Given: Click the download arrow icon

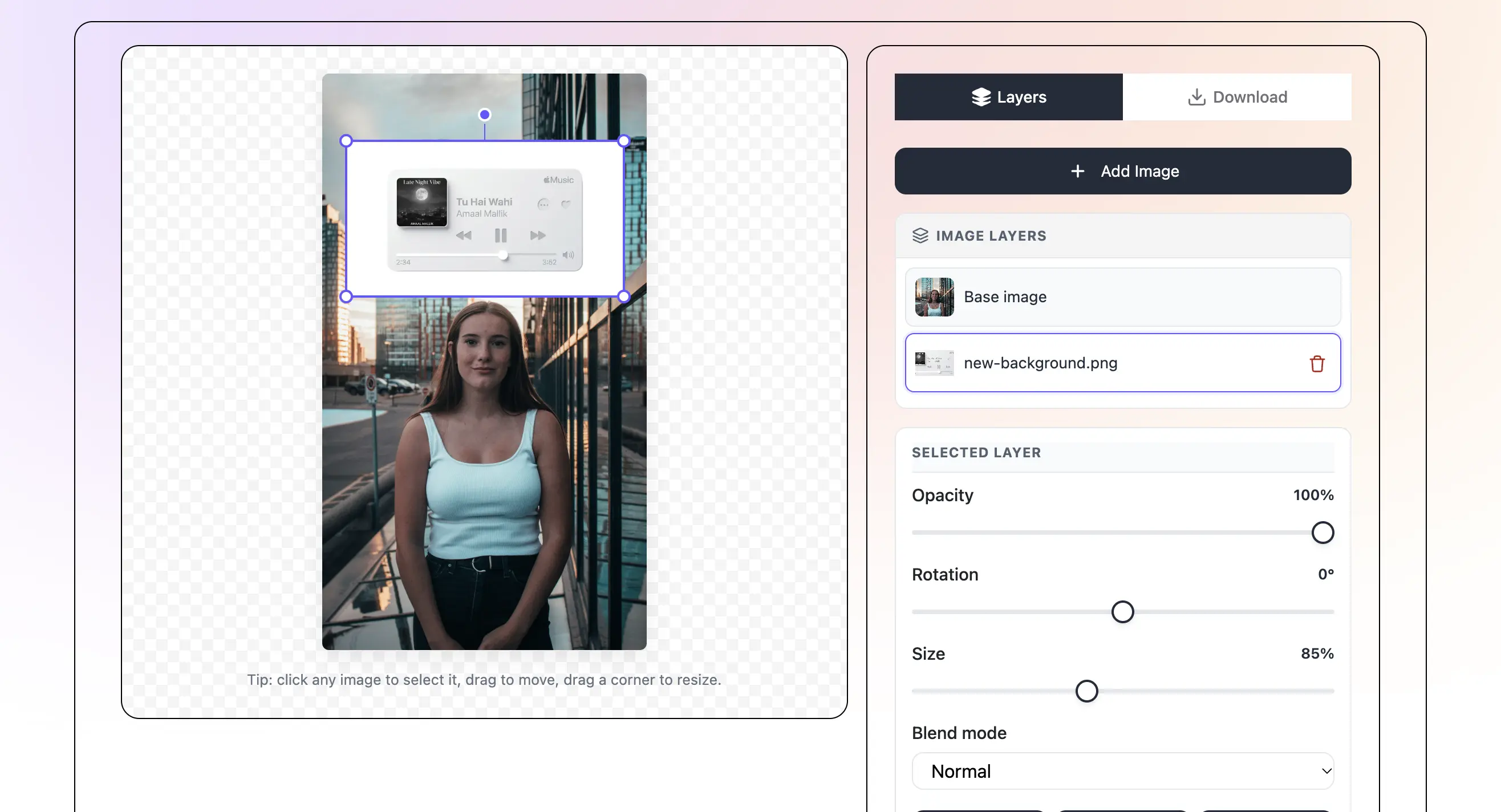Looking at the screenshot, I should 1196,97.
